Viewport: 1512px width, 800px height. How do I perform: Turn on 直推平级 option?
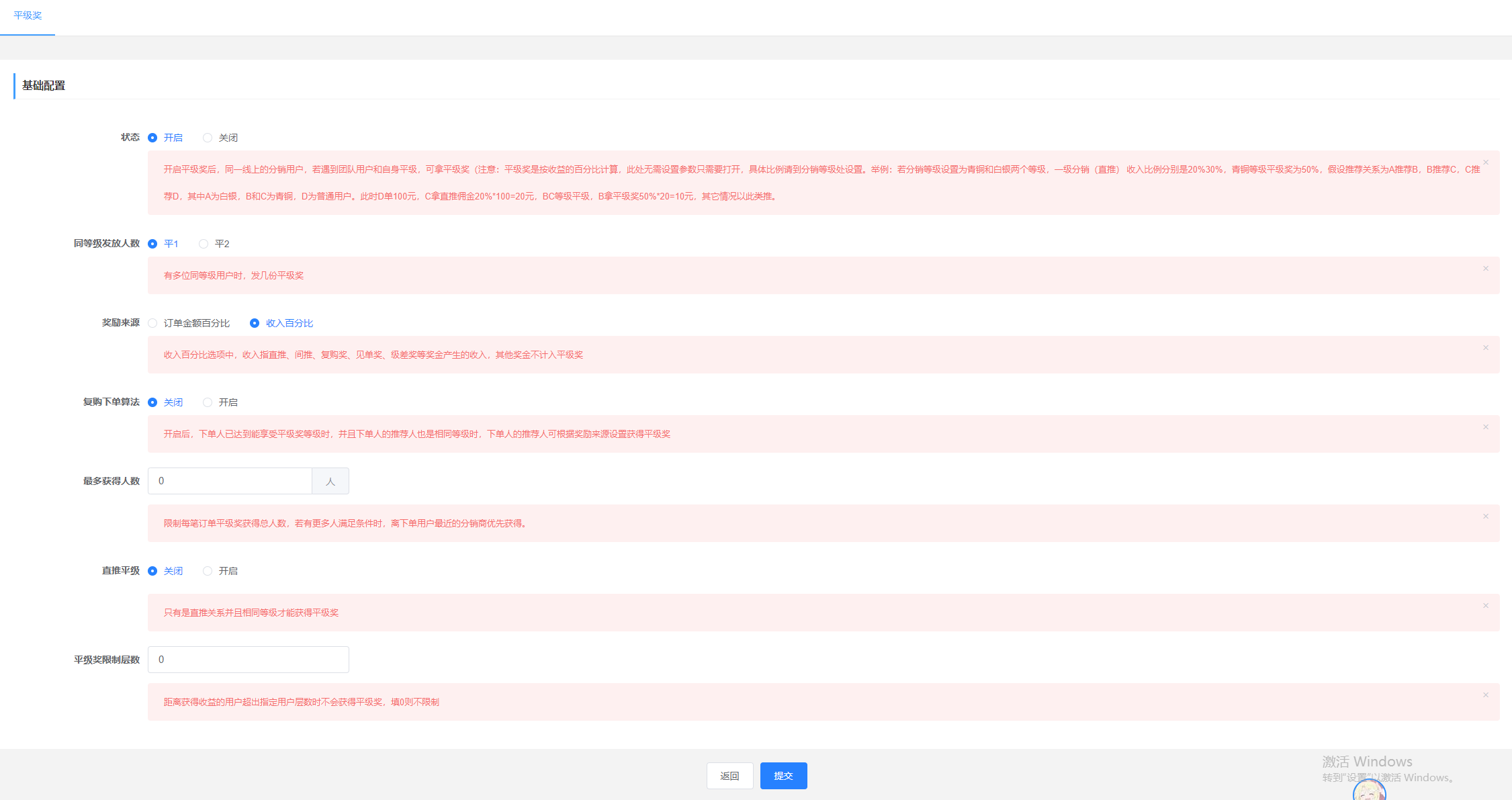pyautogui.click(x=208, y=571)
